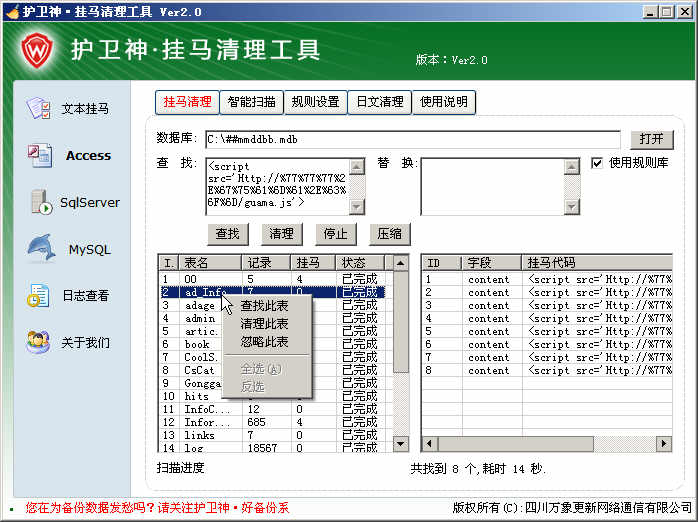Click the red 好备份系 promotion link
The height and width of the screenshot is (522, 698).
pos(158,508)
